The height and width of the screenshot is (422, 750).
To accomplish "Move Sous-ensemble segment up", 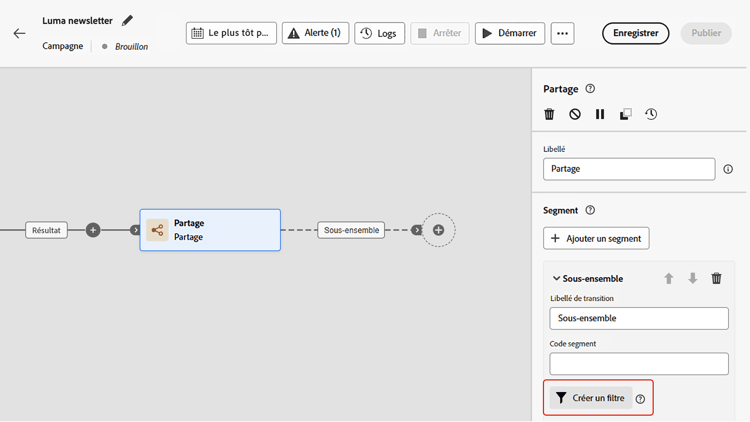I will 669,278.
